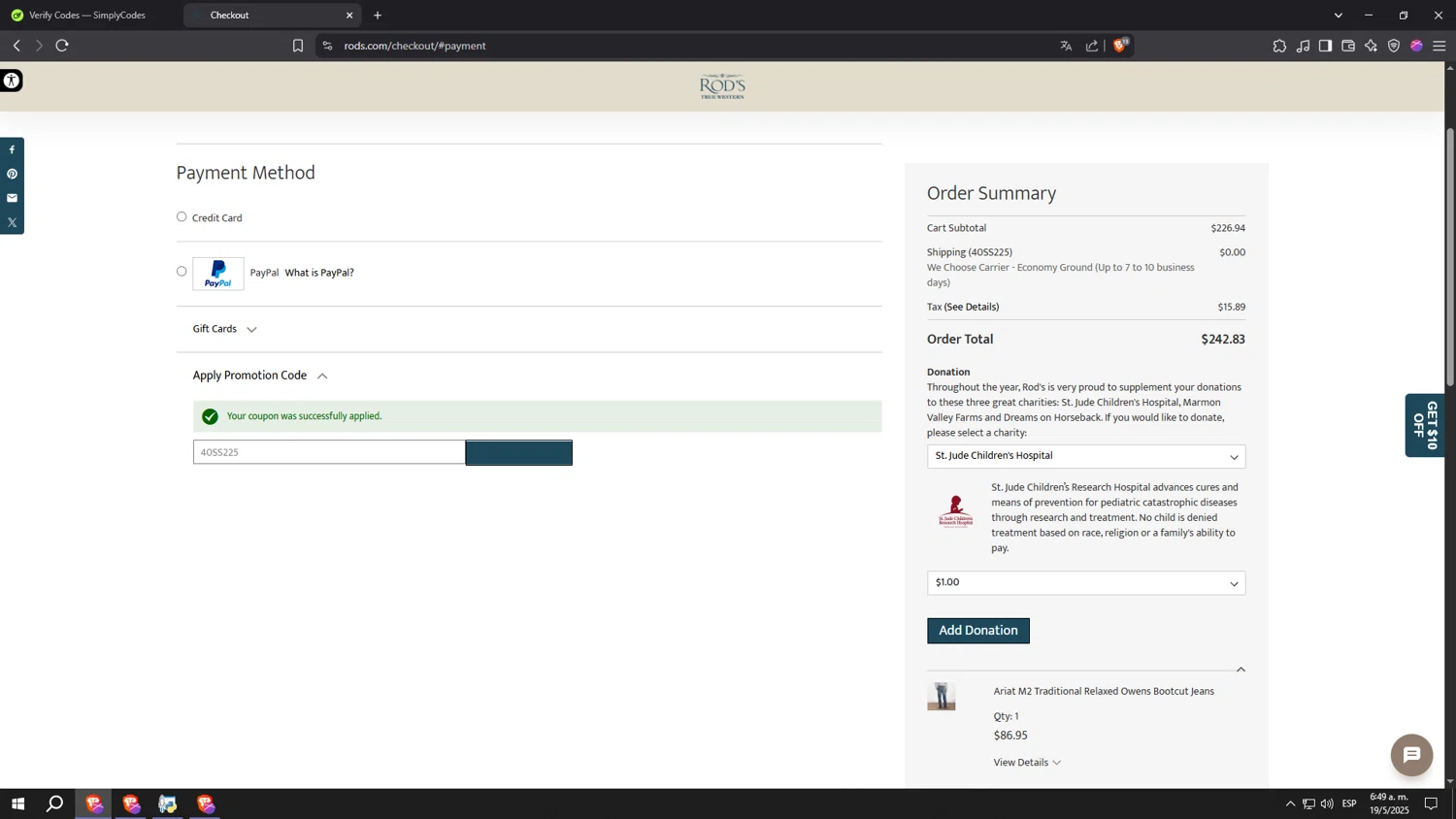
Task: Open Brave Wallet icon
Action: point(1348,46)
